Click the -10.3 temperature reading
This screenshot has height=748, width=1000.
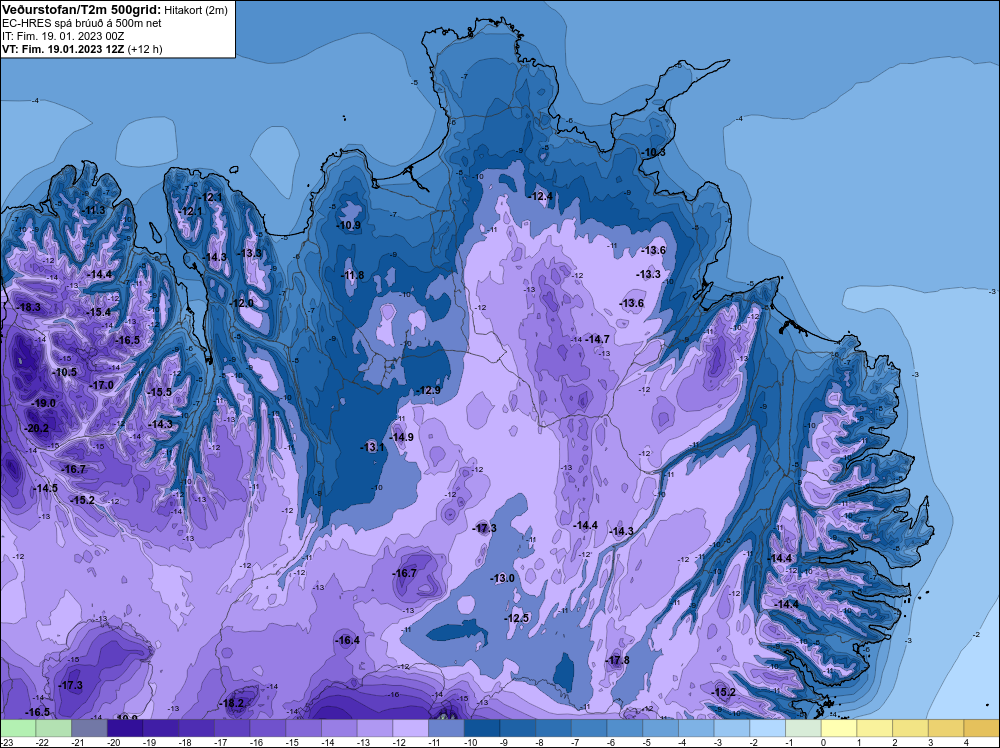(x=653, y=152)
